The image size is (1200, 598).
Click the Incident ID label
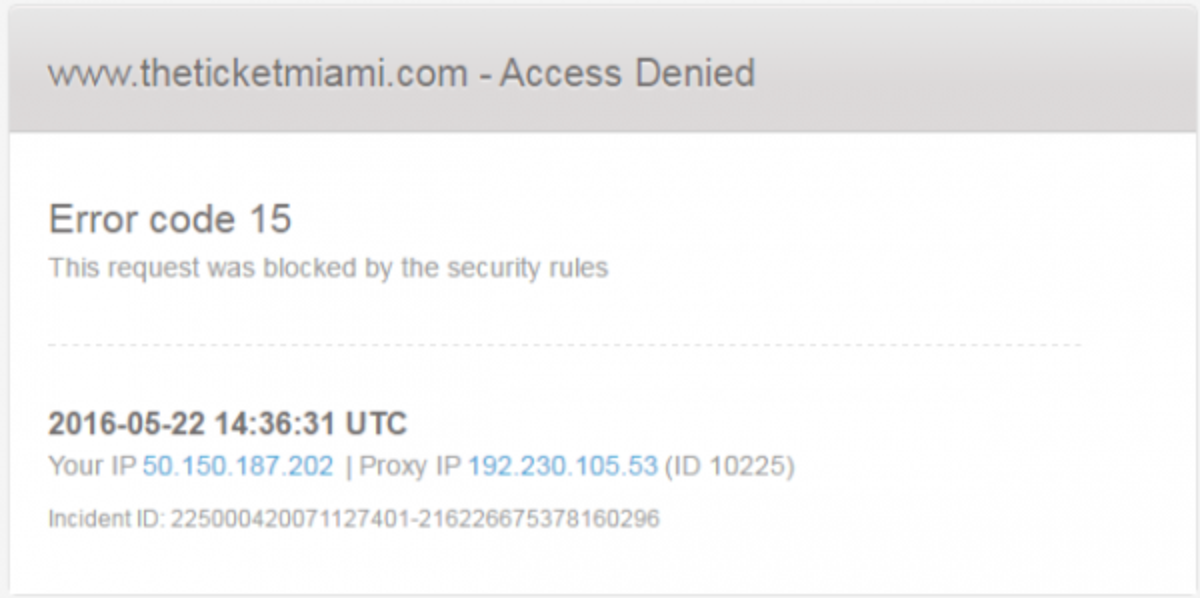coord(106,519)
